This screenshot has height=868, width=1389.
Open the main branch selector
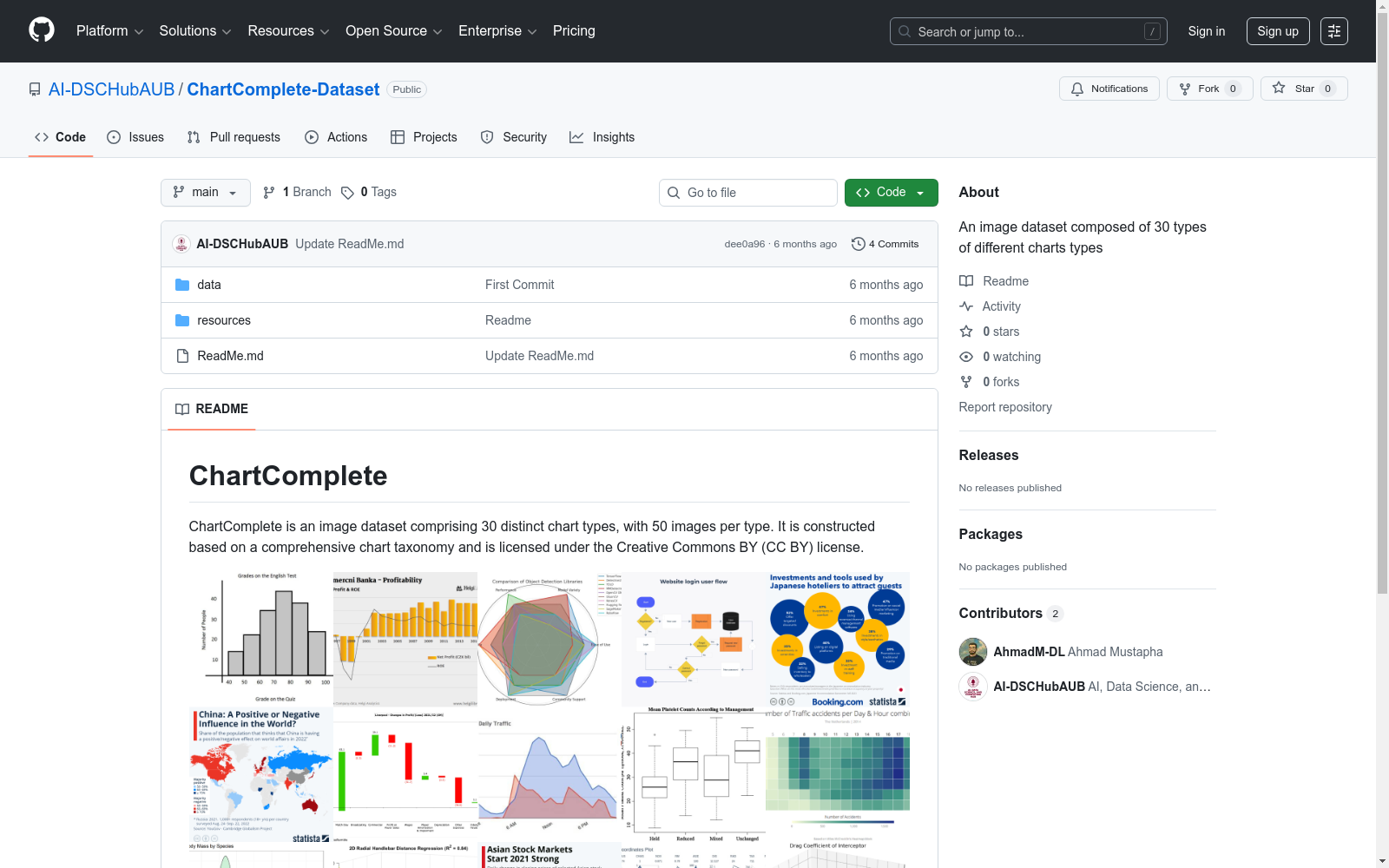pos(206,193)
